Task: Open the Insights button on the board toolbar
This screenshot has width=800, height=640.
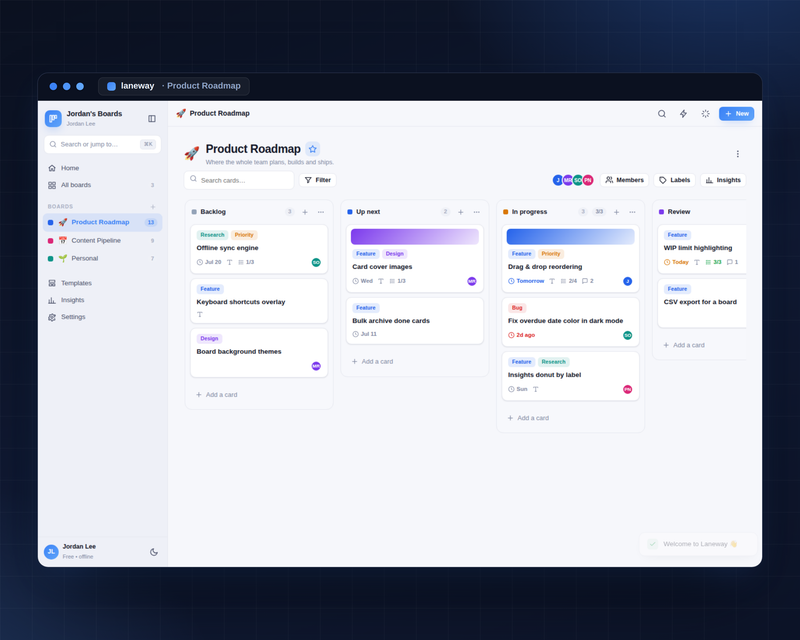Action: coord(723,180)
